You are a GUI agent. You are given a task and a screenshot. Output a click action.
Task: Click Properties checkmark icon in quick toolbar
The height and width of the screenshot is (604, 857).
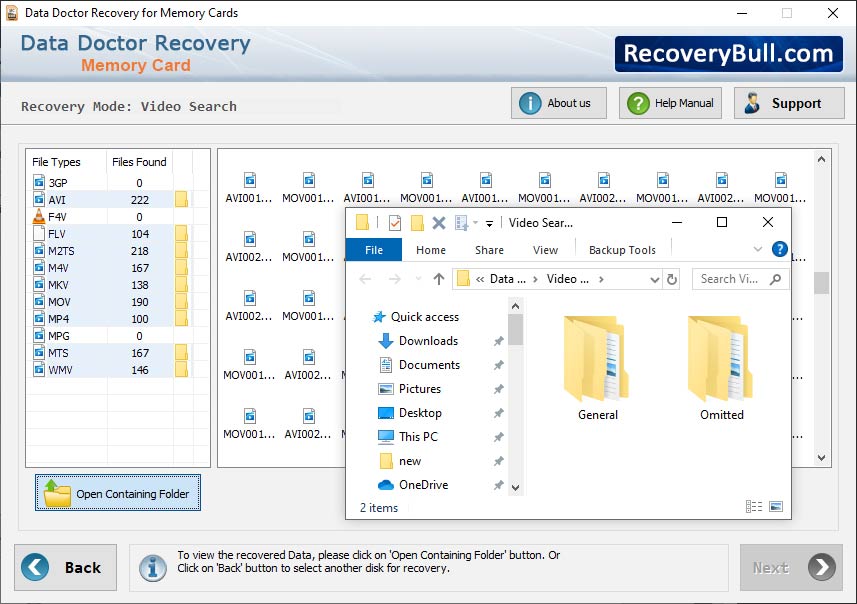[x=395, y=222]
